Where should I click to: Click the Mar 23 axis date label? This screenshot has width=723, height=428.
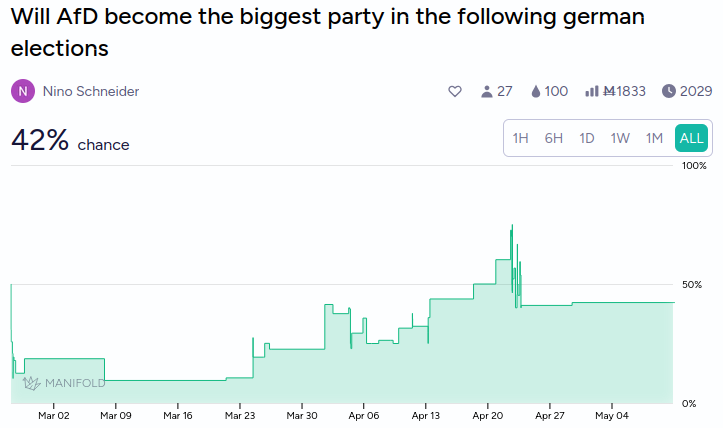[240, 416]
